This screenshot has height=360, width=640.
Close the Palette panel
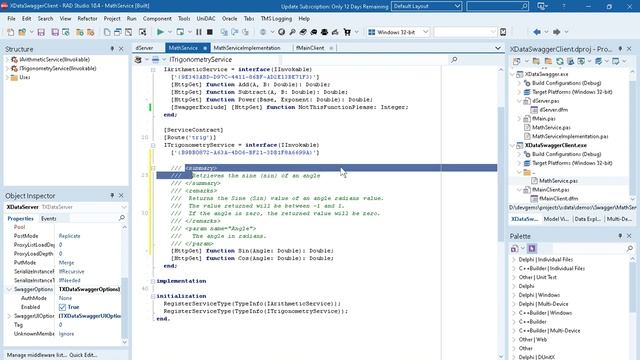coord(629,236)
